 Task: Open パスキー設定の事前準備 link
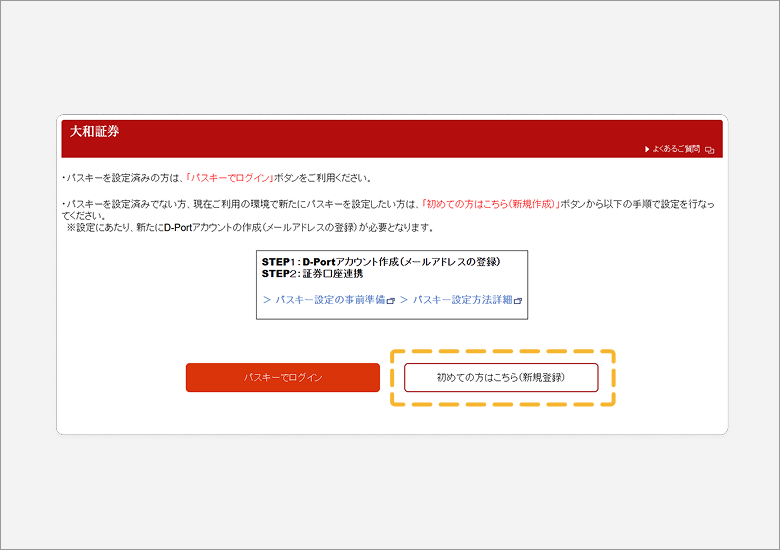[330, 299]
